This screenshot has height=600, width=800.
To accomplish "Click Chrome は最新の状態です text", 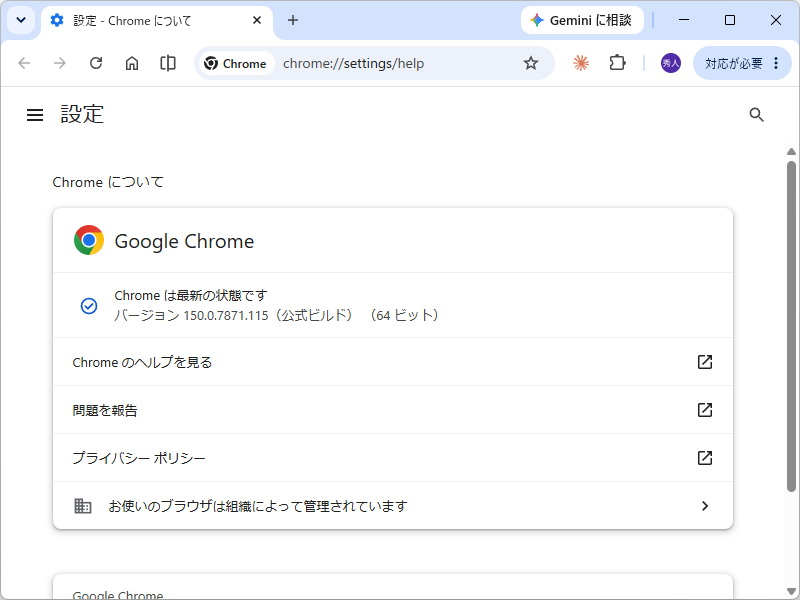I will point(190,295).
